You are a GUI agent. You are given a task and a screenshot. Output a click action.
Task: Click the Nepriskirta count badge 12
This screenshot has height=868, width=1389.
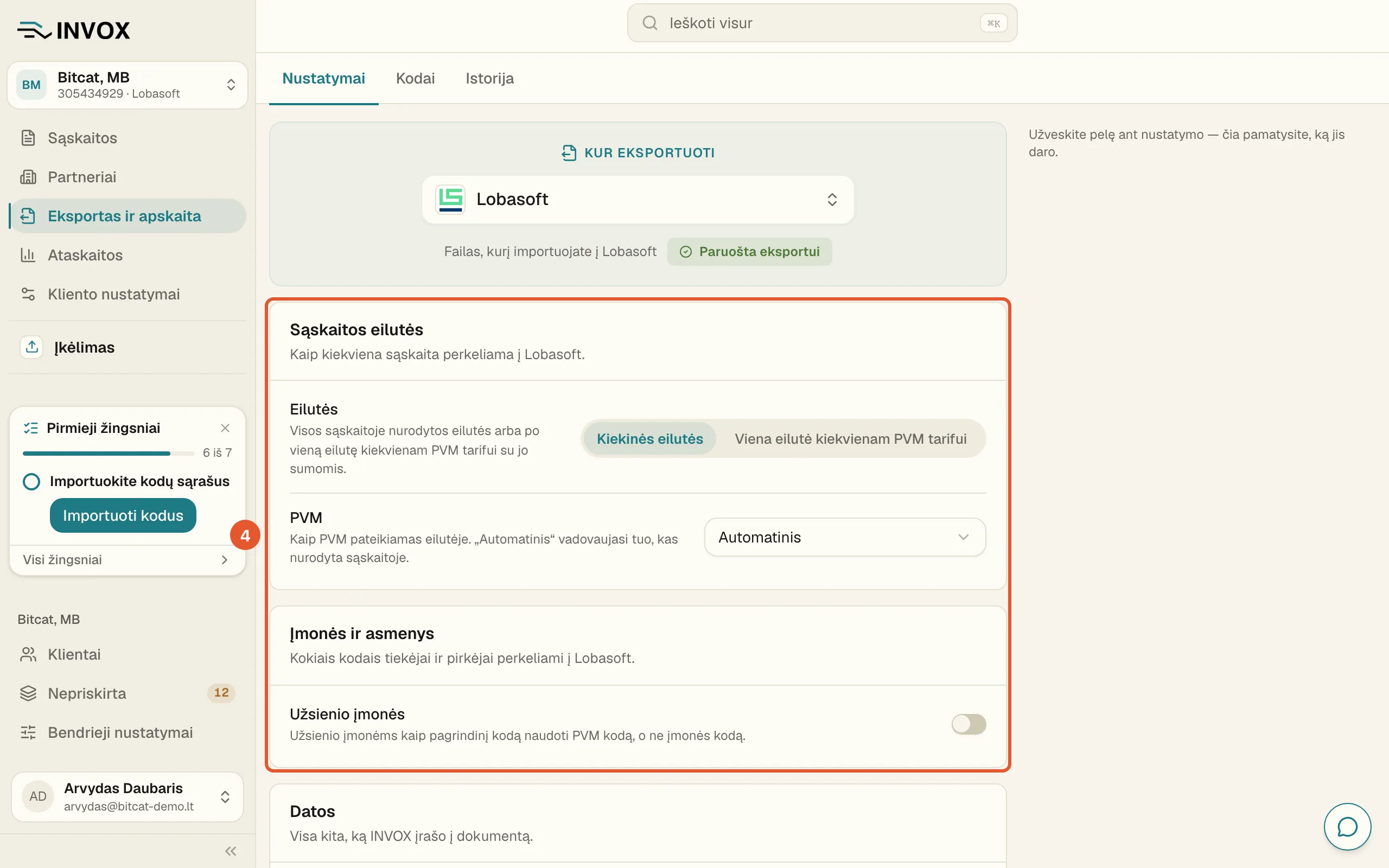(221, 693)
